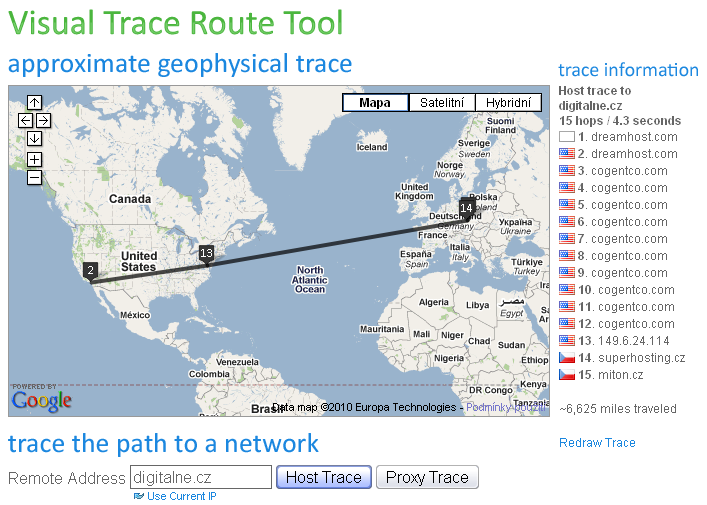Select hop 1. dreamhost.com text

click(x=628, y=137)
